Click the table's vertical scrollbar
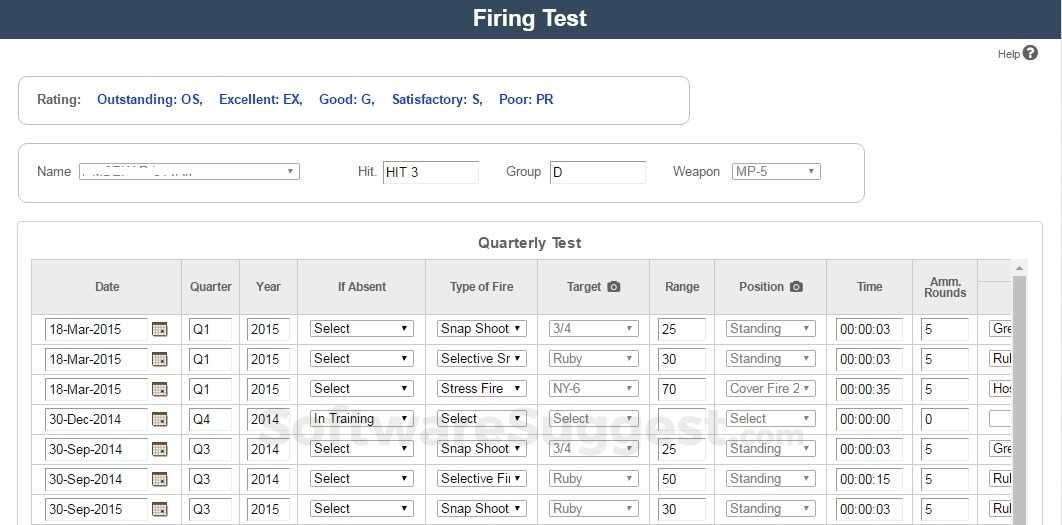1062x525 pixels. pyautogui.click(x=1020, y=400)
